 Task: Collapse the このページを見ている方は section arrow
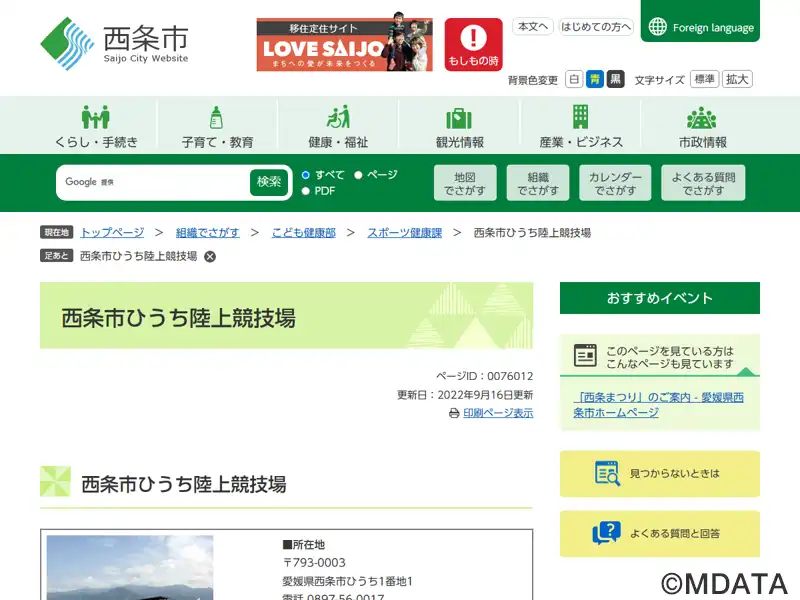point(746,371)
